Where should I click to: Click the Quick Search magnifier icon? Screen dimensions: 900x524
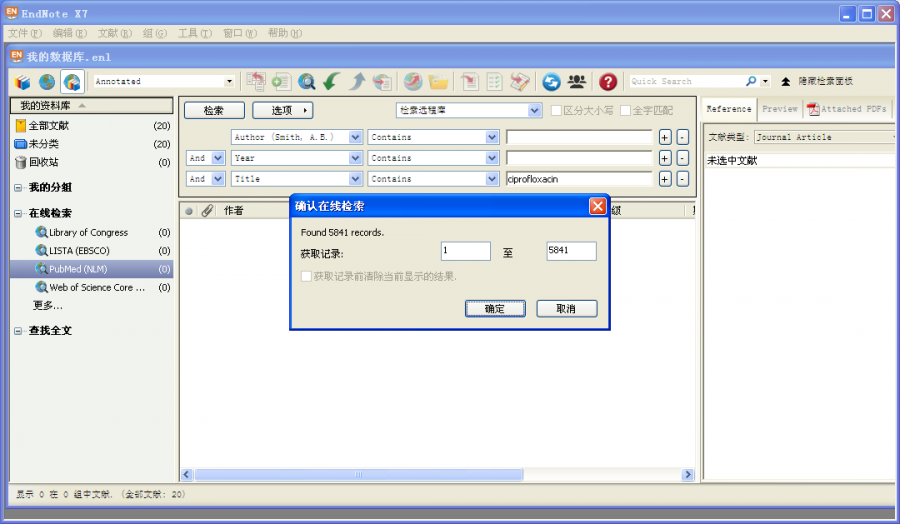point(751,81)
